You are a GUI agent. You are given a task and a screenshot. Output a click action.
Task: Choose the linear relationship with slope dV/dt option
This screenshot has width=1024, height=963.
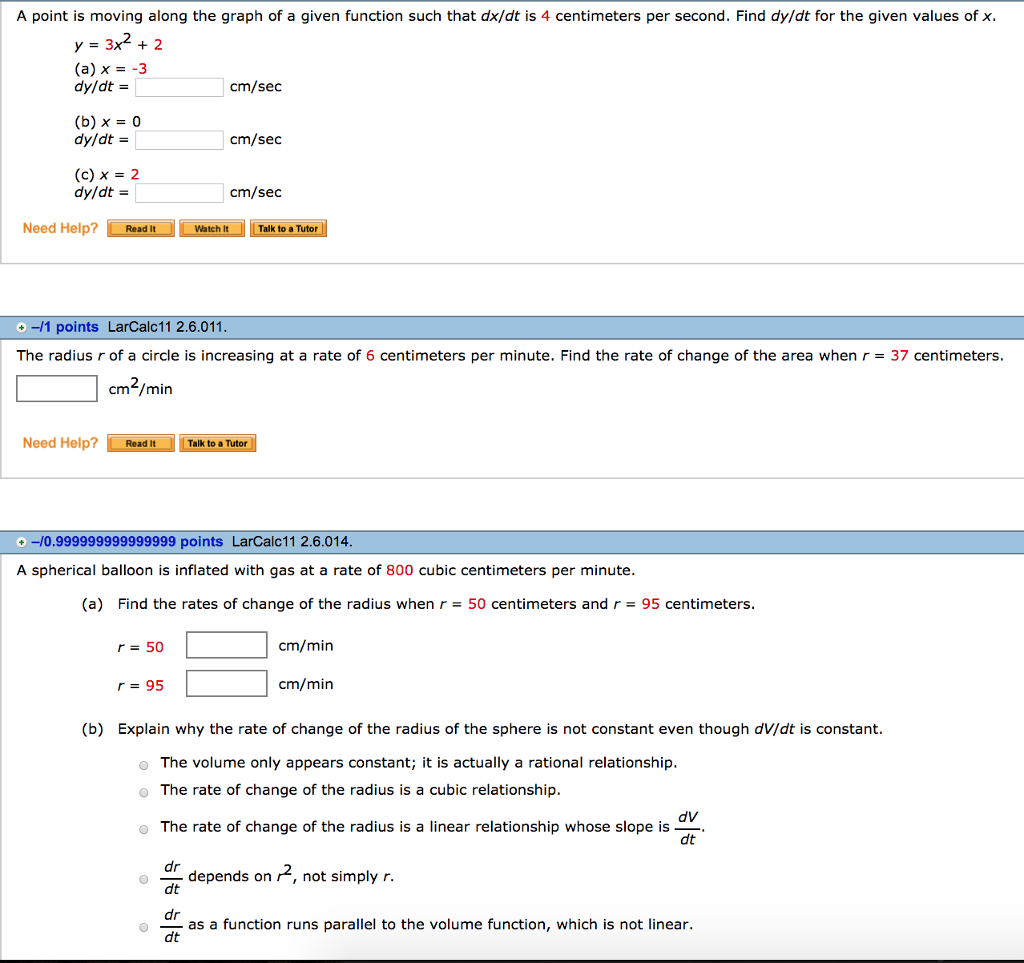(x=143, y=828)
